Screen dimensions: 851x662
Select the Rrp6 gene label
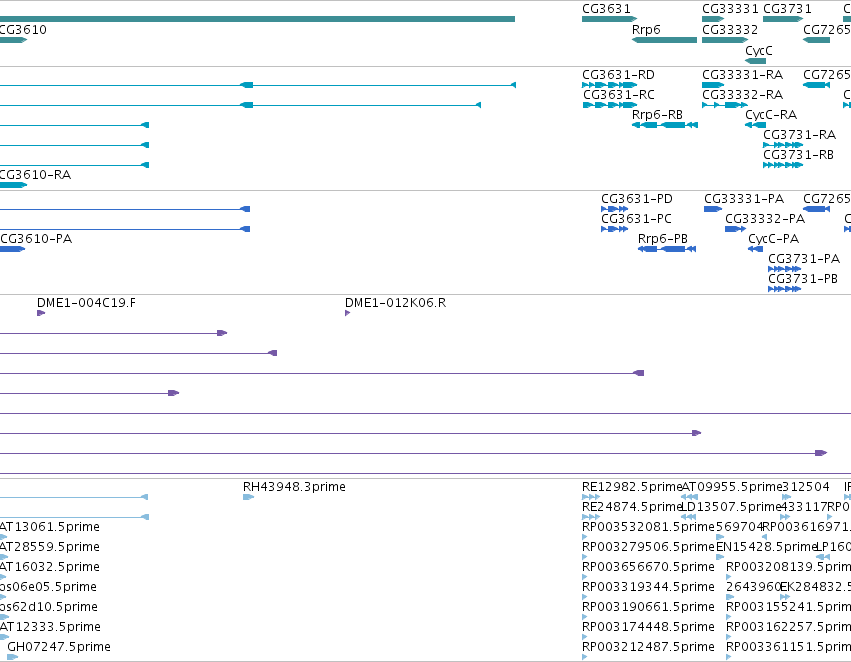(646, 29)
